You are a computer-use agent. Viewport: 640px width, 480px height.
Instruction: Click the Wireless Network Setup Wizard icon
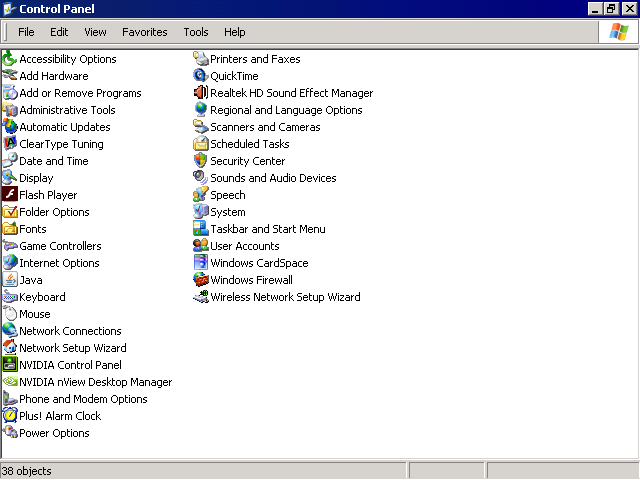(x=200, y=297)
